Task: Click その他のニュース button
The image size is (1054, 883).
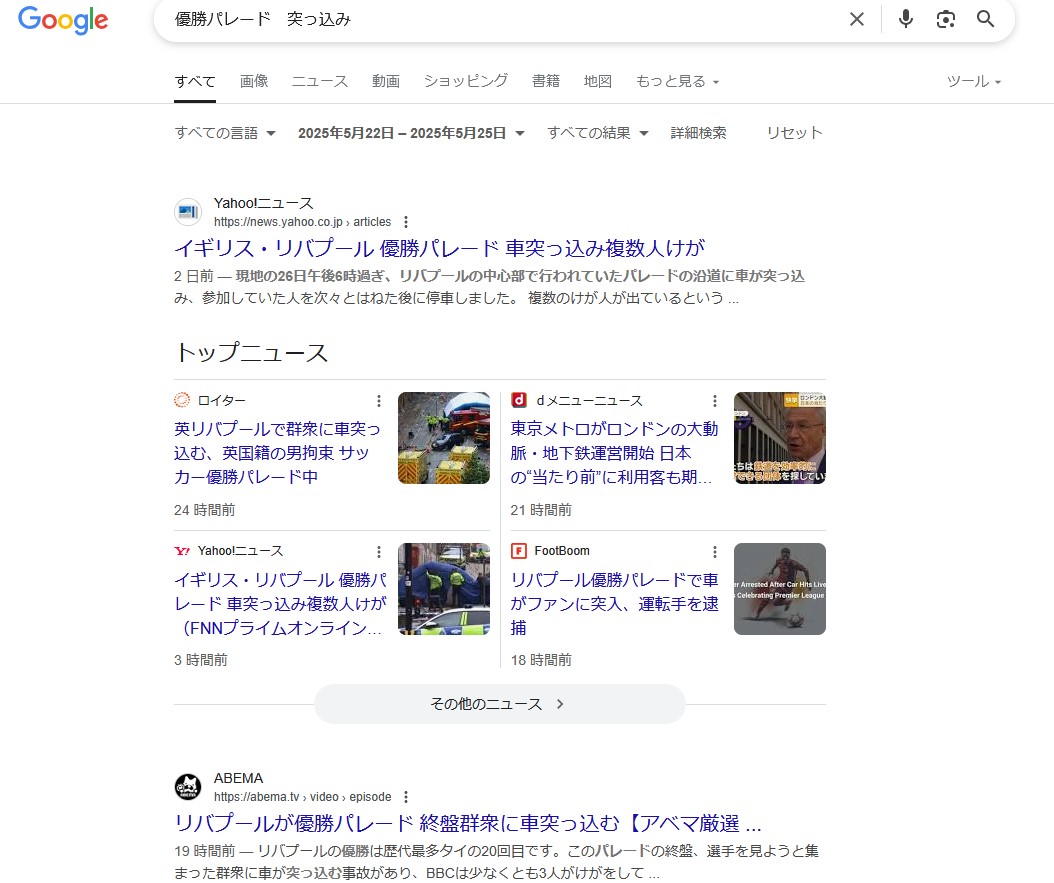Action: tap(499, 704)
